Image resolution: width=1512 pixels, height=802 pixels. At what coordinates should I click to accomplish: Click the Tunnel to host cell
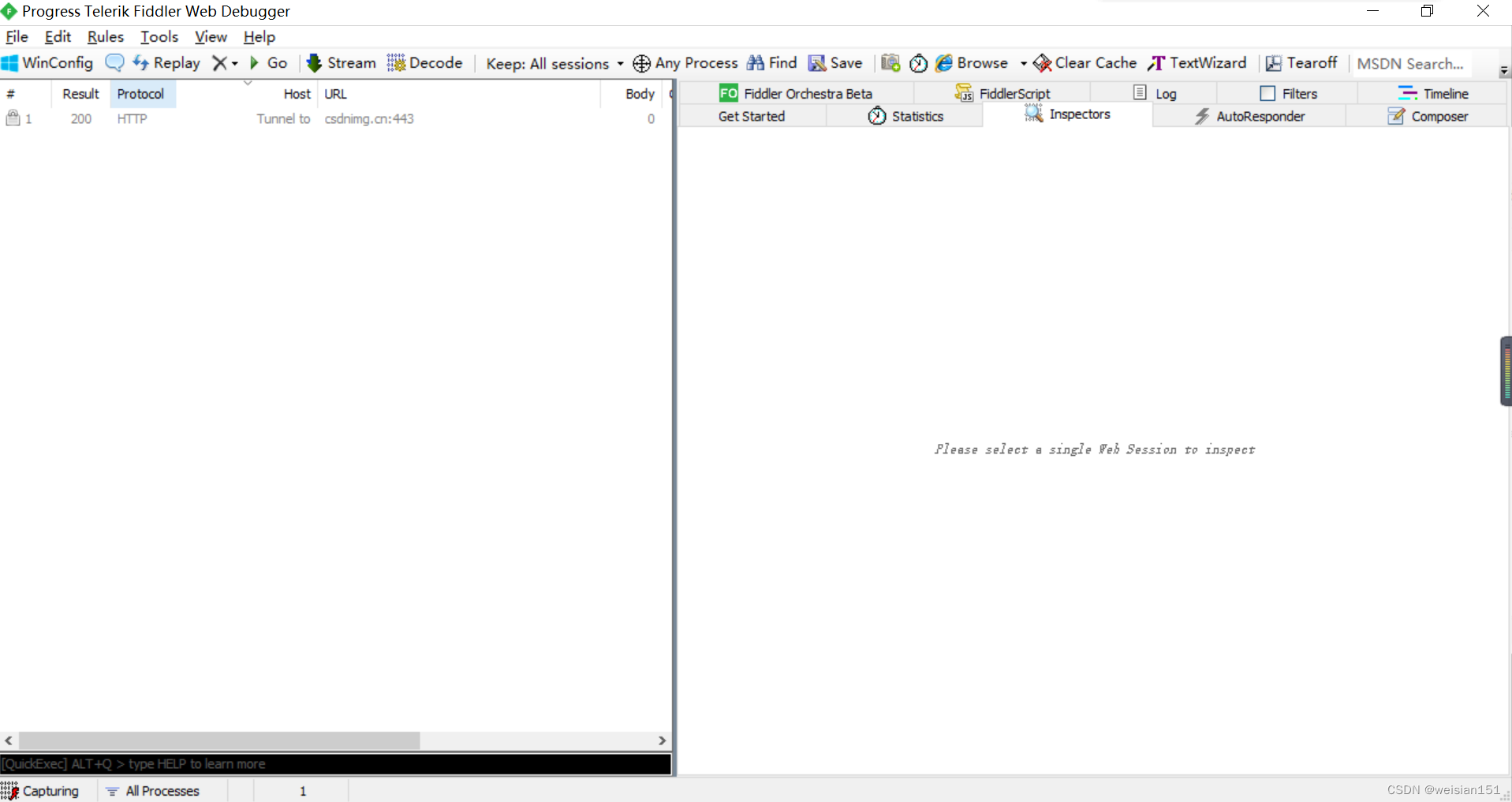point(283,119)
